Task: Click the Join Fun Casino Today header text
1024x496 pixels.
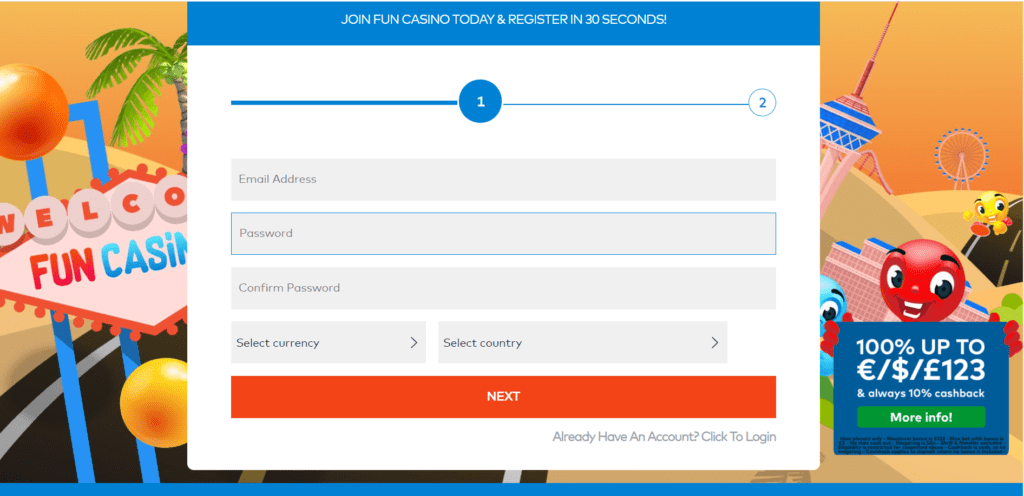Action: (504, 20)
